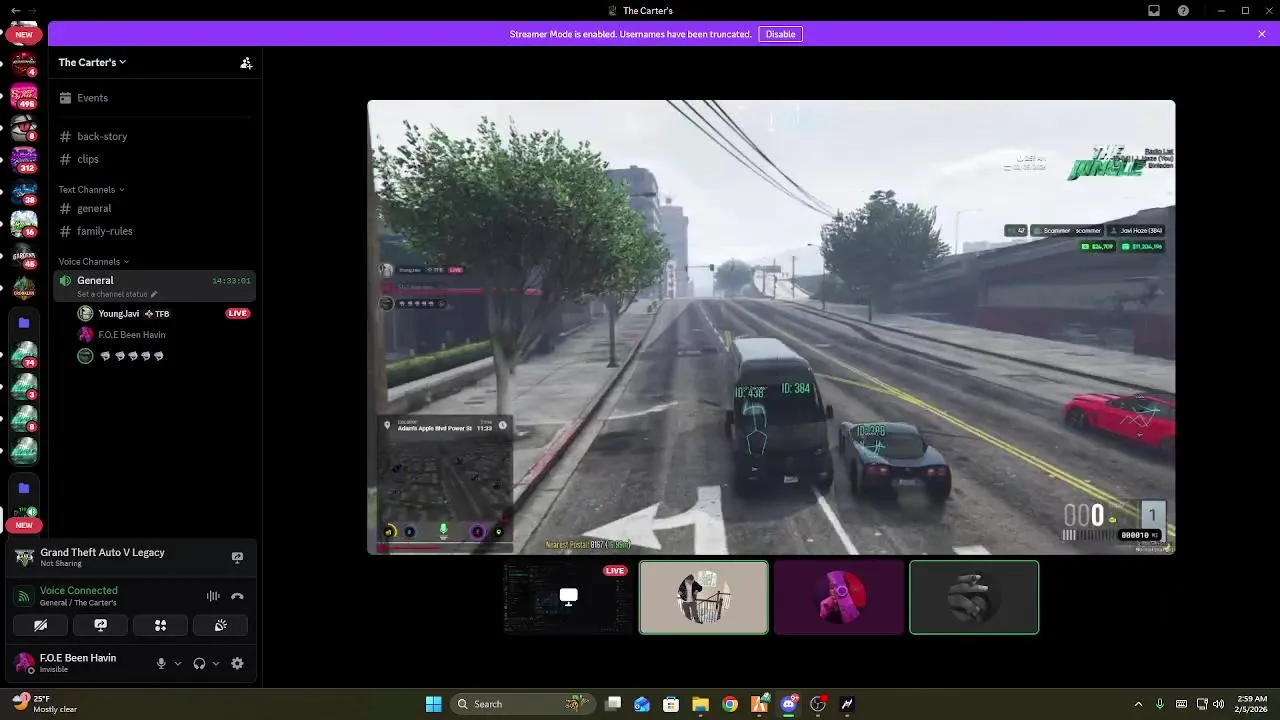Open server icon with 74 badge
The height and width of the screenshot is (720, 1280).
(24, 355)
